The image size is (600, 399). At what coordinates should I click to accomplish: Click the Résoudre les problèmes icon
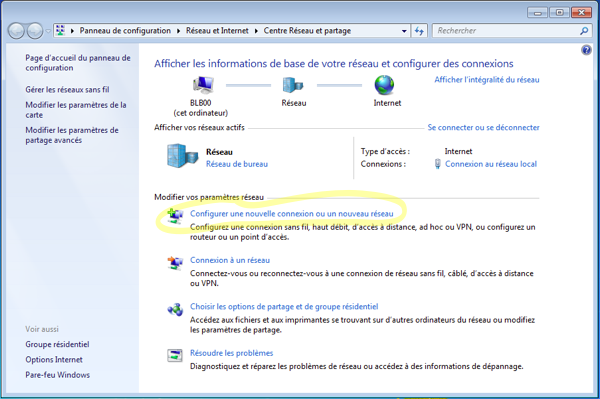(175, 355)
